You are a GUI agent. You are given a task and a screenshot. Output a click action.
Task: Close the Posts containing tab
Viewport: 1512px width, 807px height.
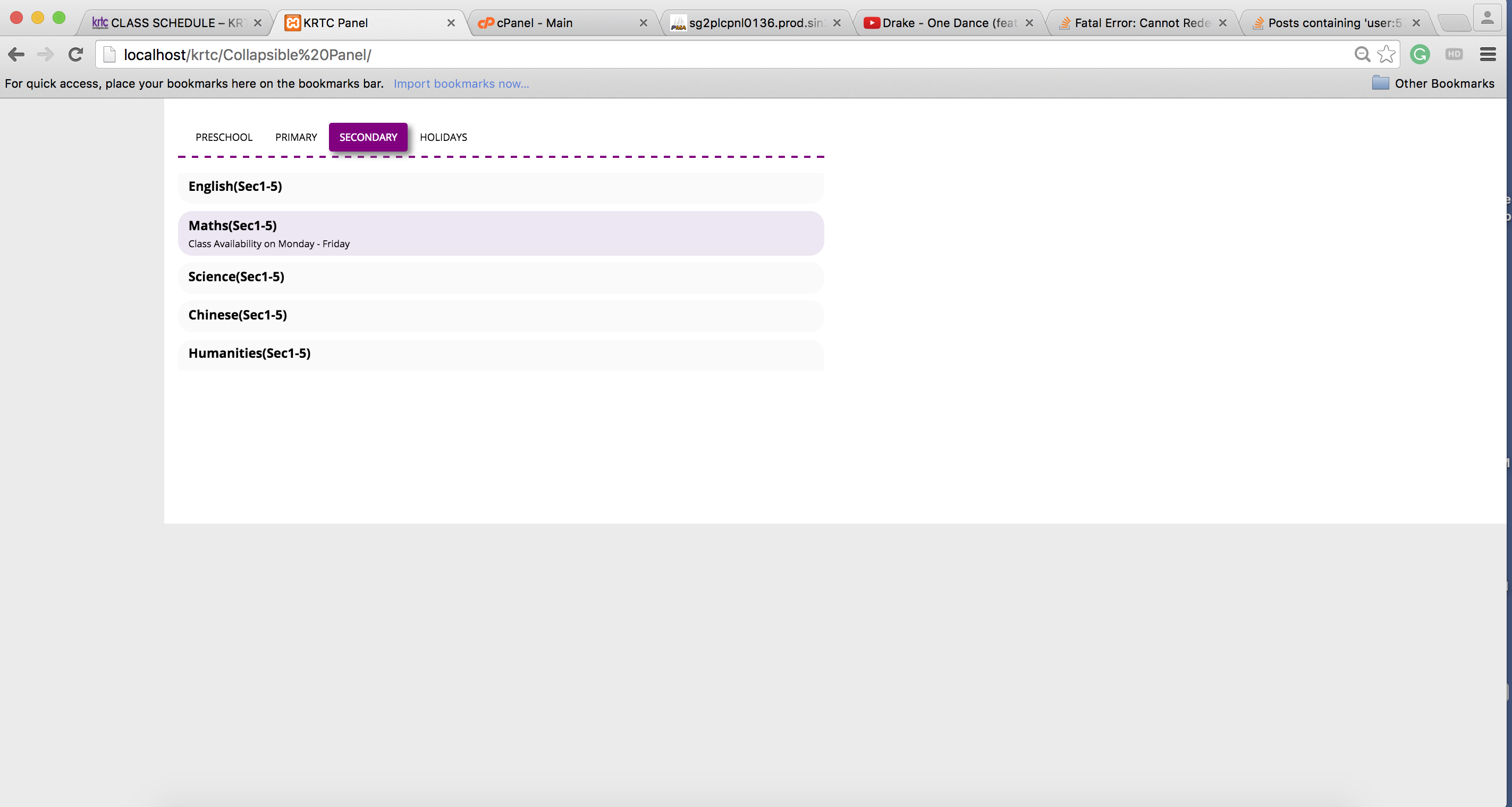(1416, 23)
